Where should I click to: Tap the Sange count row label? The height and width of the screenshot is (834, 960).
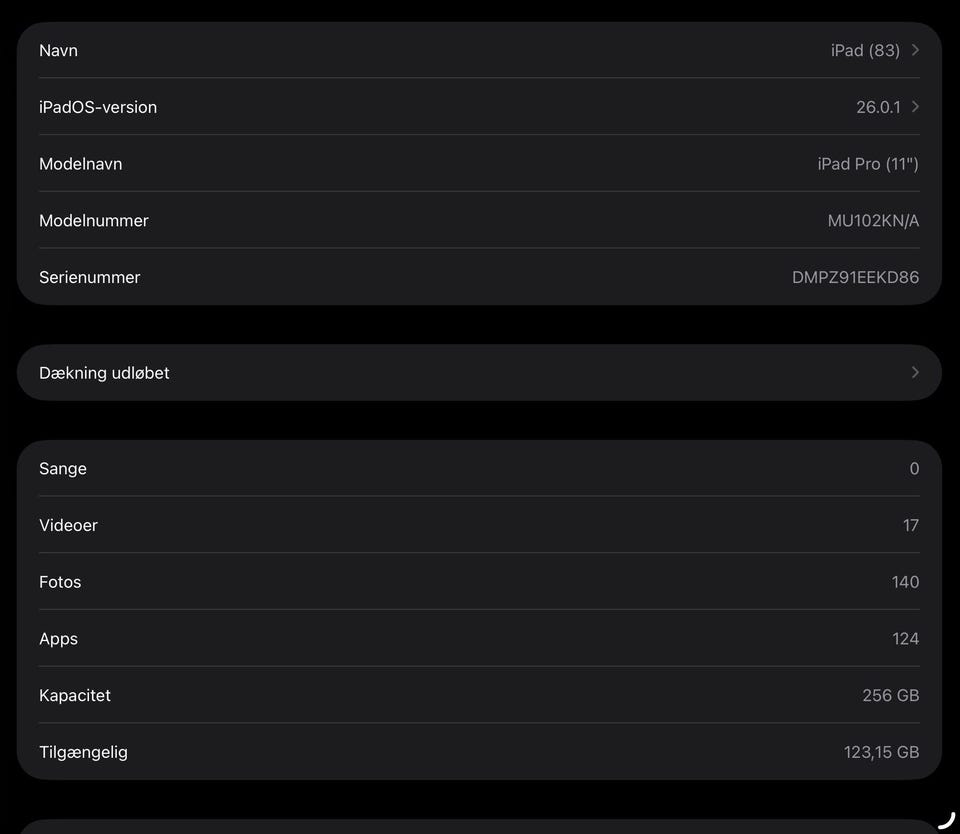(63, 469)
